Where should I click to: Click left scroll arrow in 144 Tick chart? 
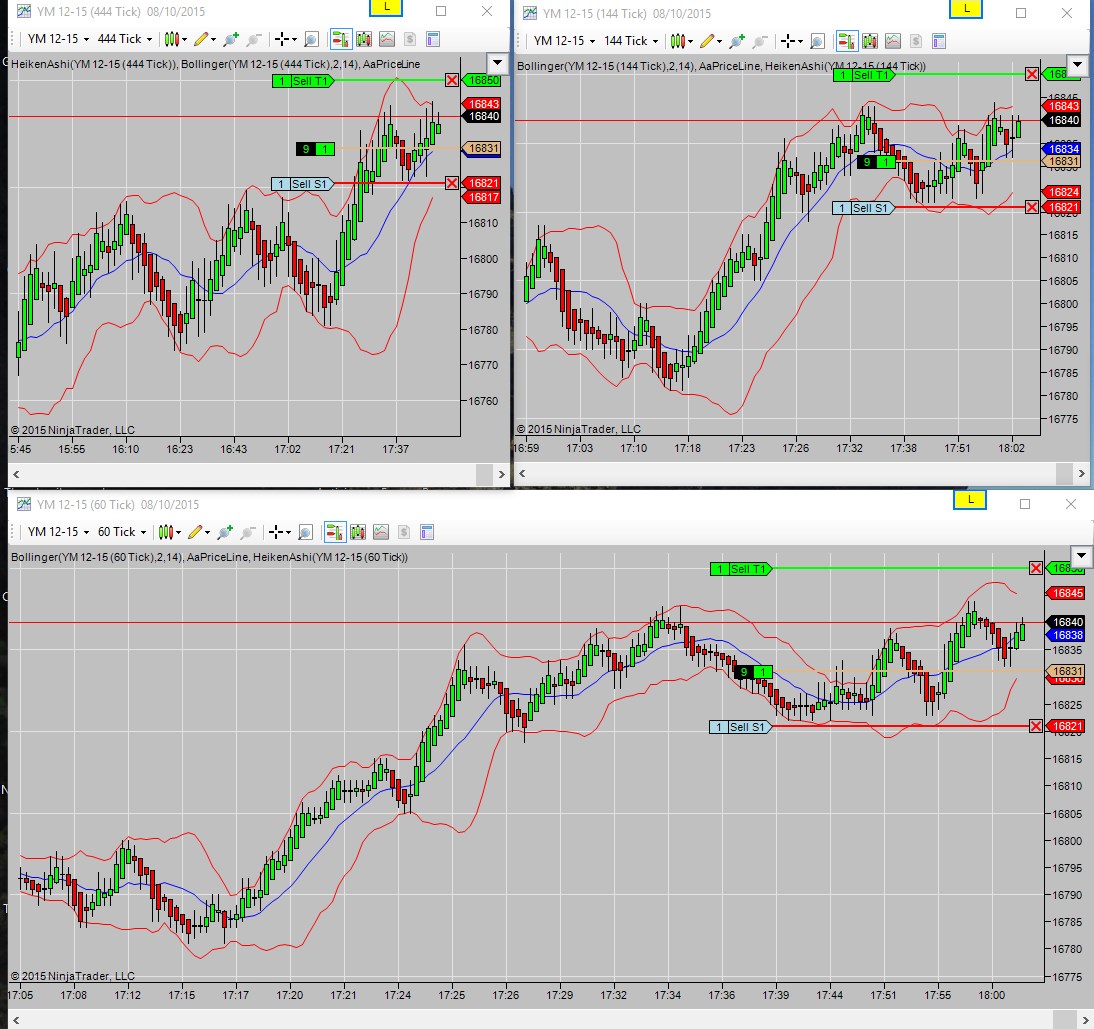coord(523,474)
